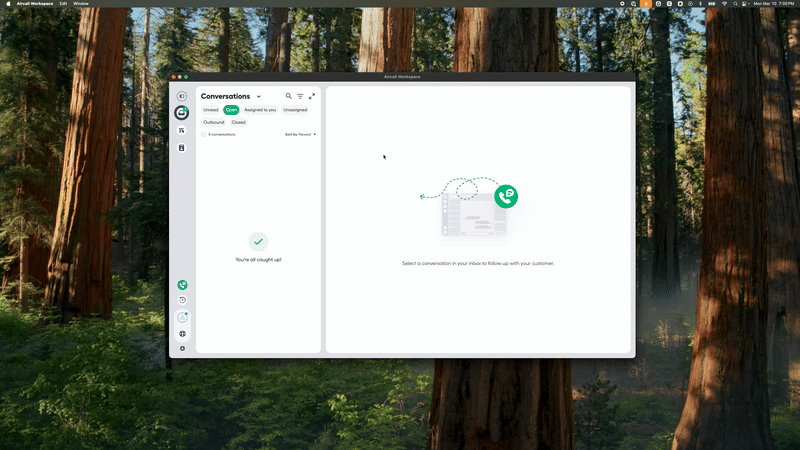Open call history clock icon
Image resolution: width=800 pixels, height=450 pixels.
[182, 300]
